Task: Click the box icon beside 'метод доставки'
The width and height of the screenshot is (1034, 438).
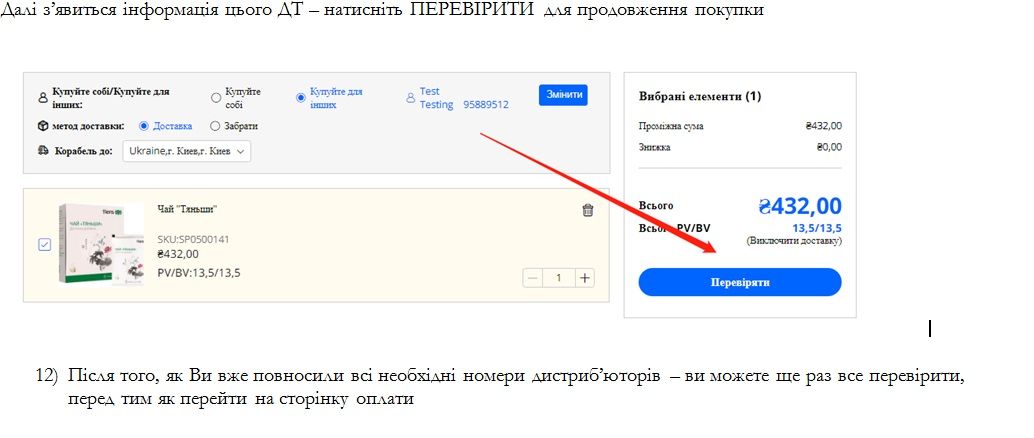Action: coord(42,126)
